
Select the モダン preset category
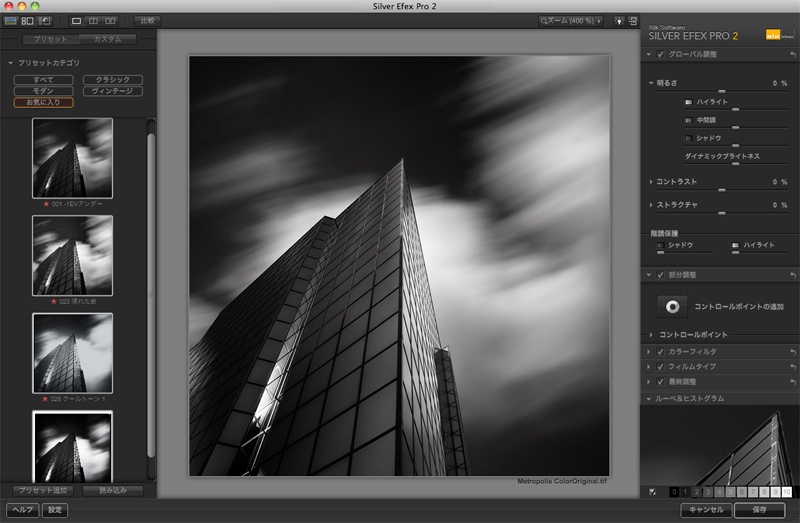pos(43,91)
